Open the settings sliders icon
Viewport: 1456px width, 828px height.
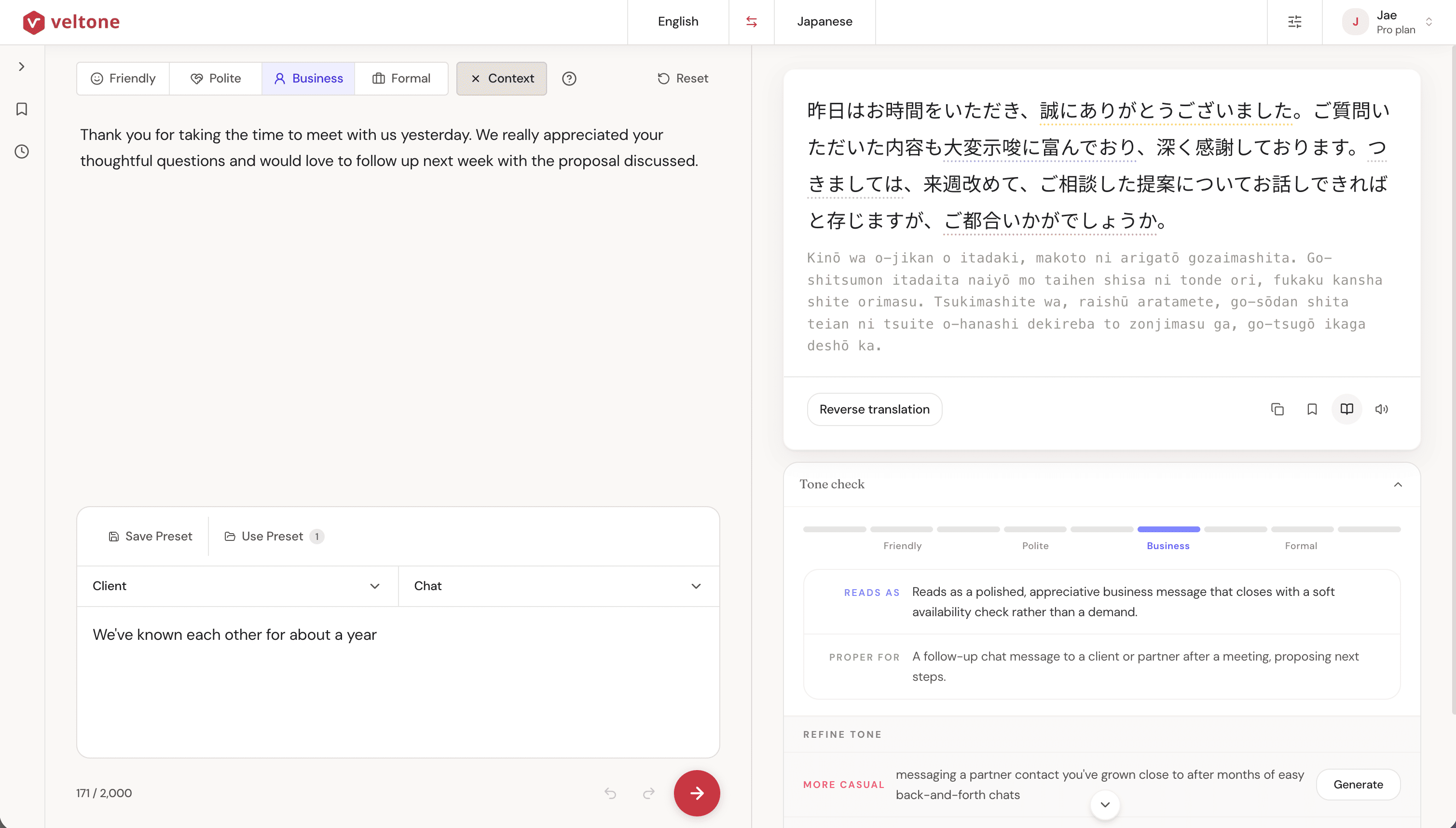click(1294, 22)
